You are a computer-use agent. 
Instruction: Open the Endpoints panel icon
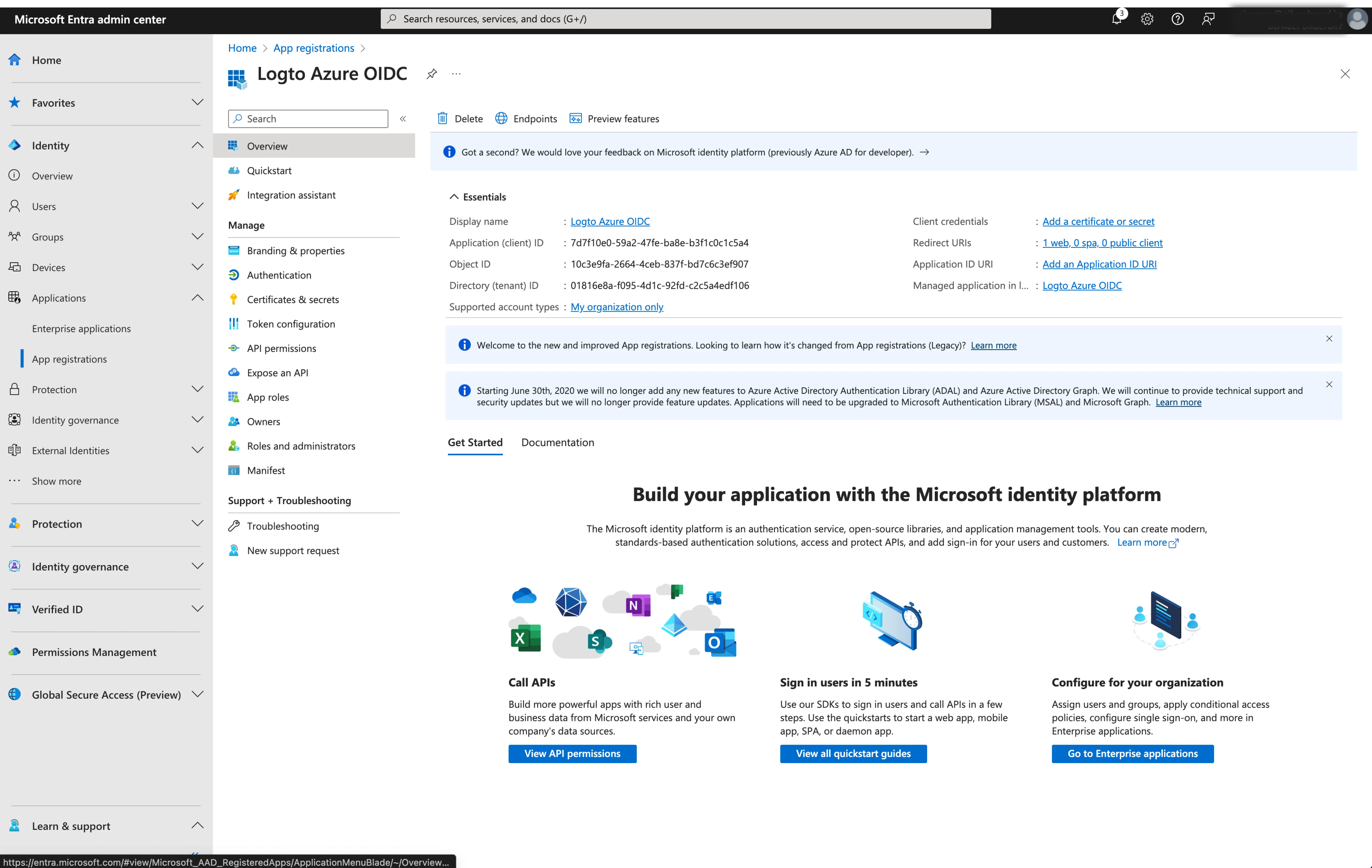(501, 118)
